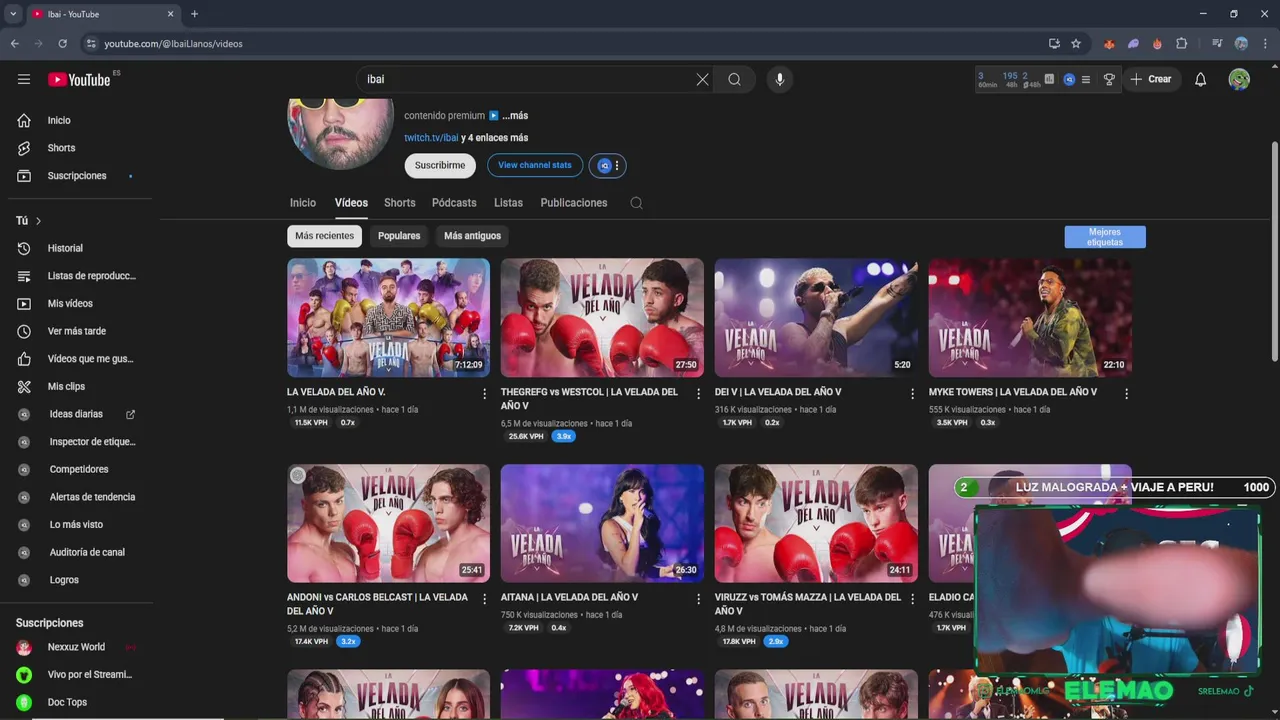Viewport: 1280px width, 720px height.
Task: Switch to the Publicaciones channel tab
Action: coord(574,203)
